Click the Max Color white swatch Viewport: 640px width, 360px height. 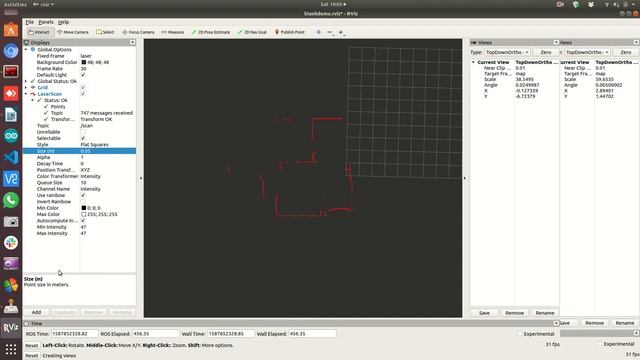(x=83, y=214)
